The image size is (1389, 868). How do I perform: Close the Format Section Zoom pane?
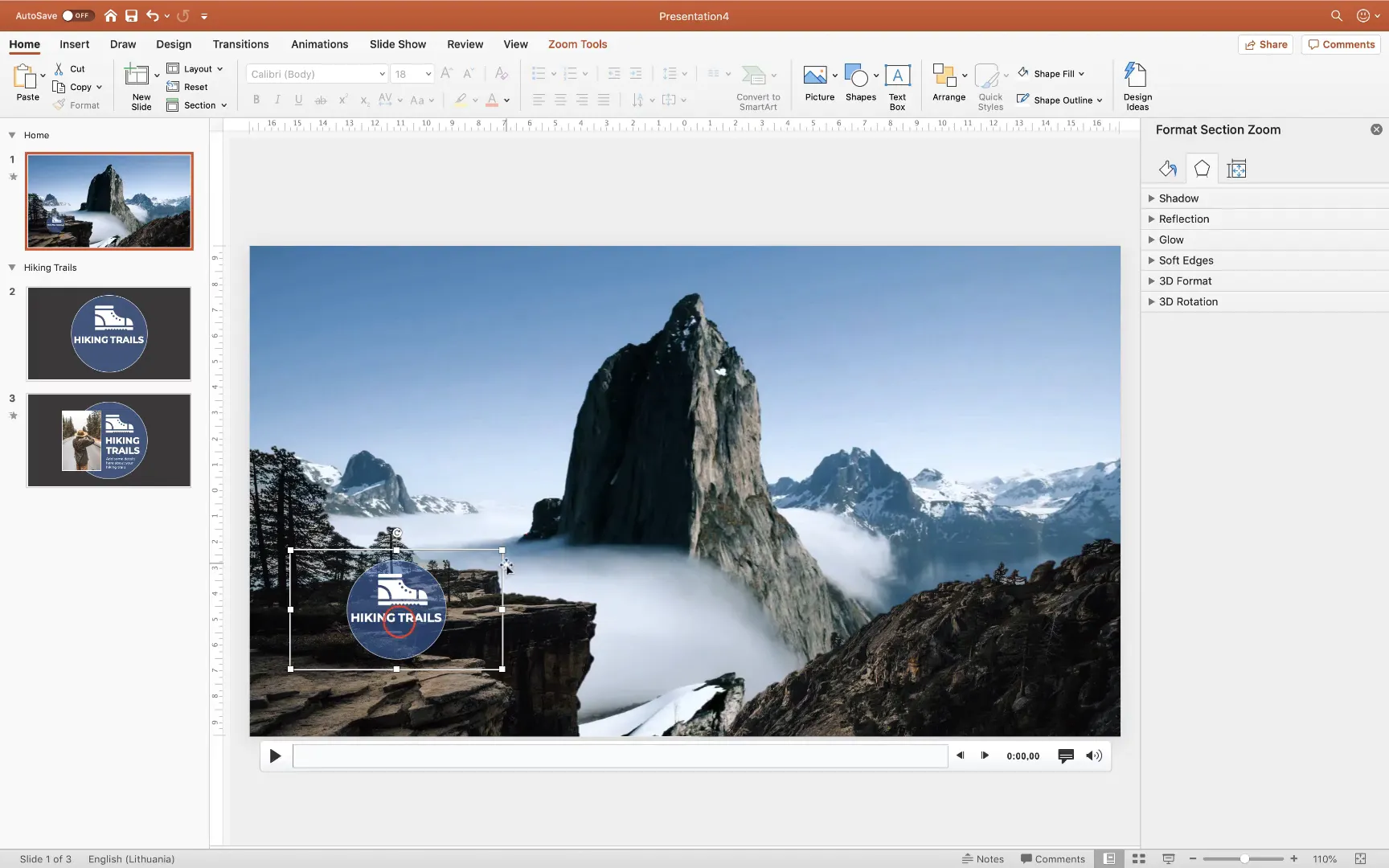[1376, 129]
